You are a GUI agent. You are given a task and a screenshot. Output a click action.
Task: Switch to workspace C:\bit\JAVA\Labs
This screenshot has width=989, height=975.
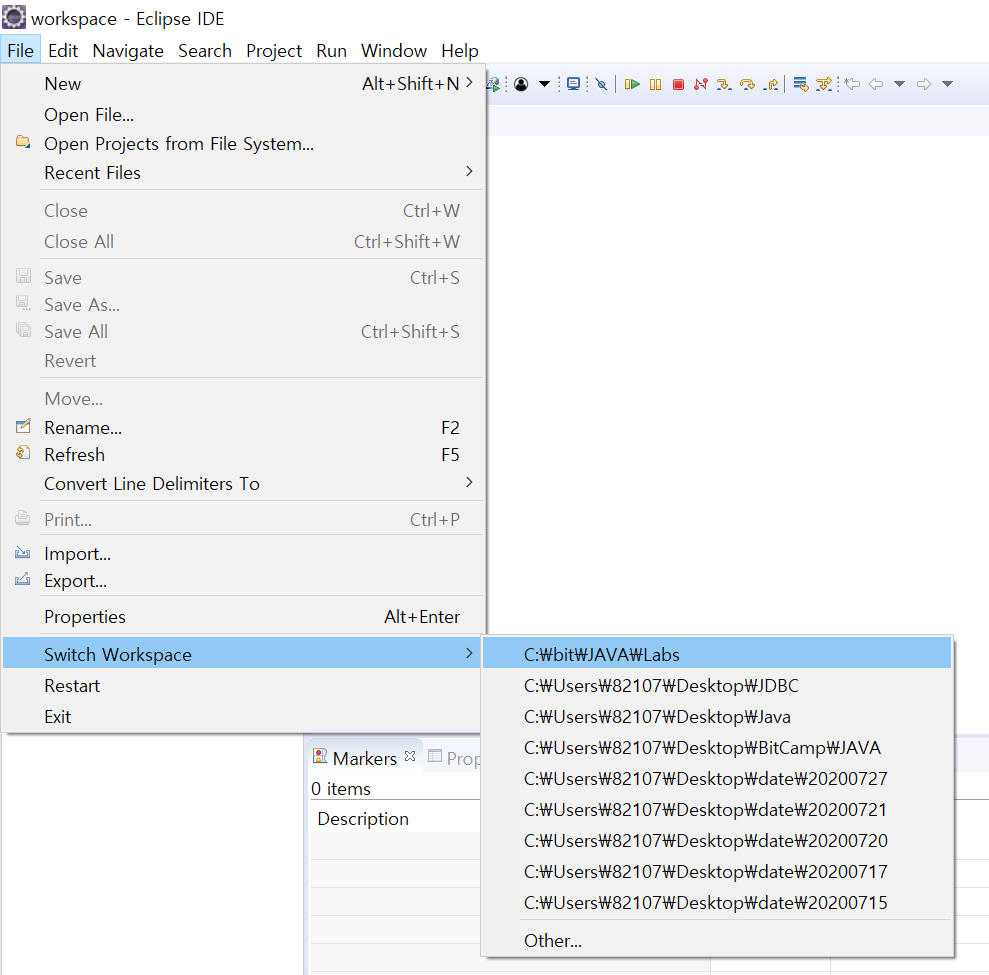(x=717, y=655)
